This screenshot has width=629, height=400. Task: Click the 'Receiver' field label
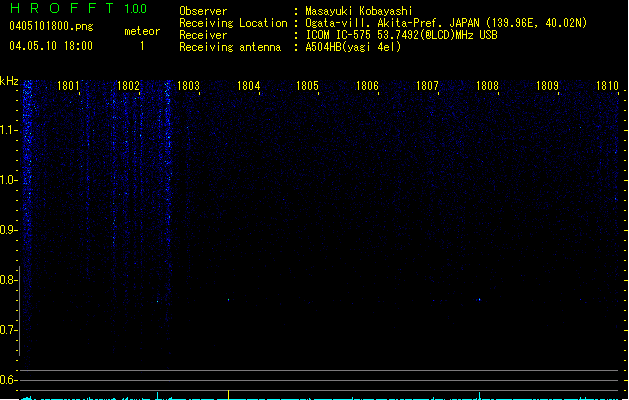coord(203,35)
